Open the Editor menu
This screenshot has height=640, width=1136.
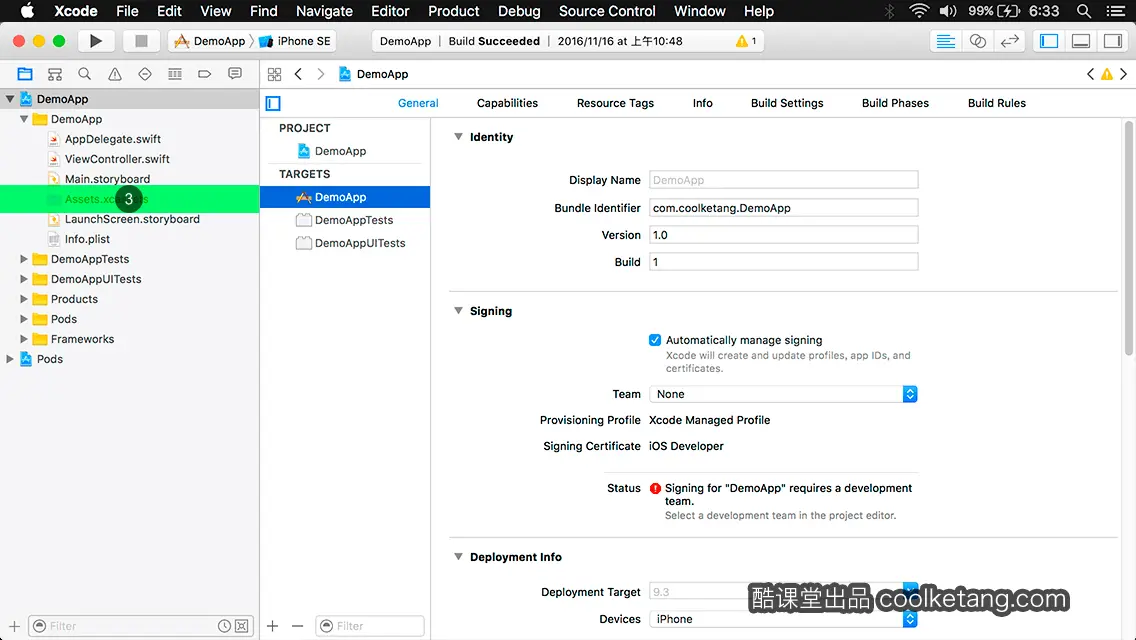click(x=390, y=11)
